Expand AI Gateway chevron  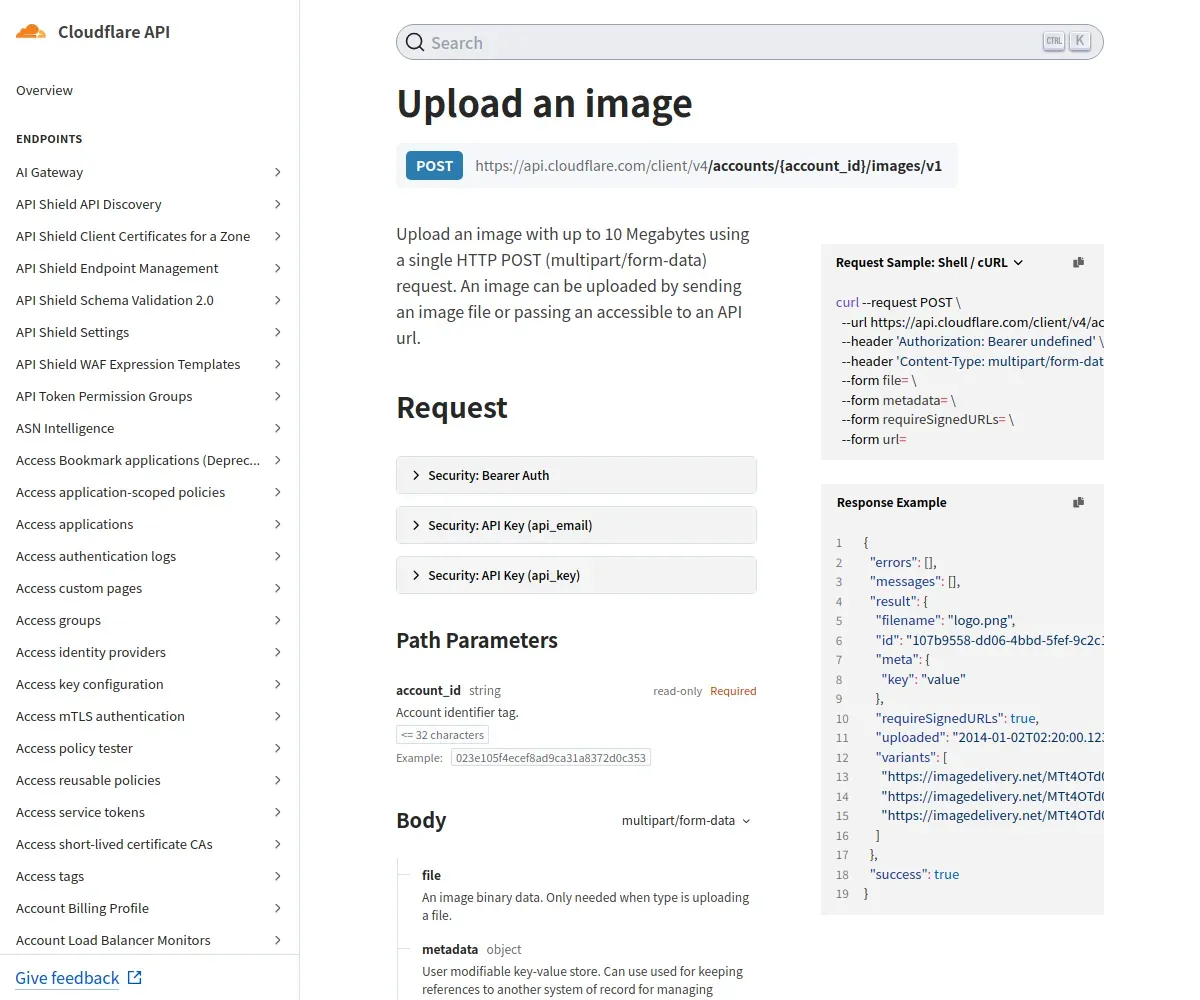click(x=277, y=172)
